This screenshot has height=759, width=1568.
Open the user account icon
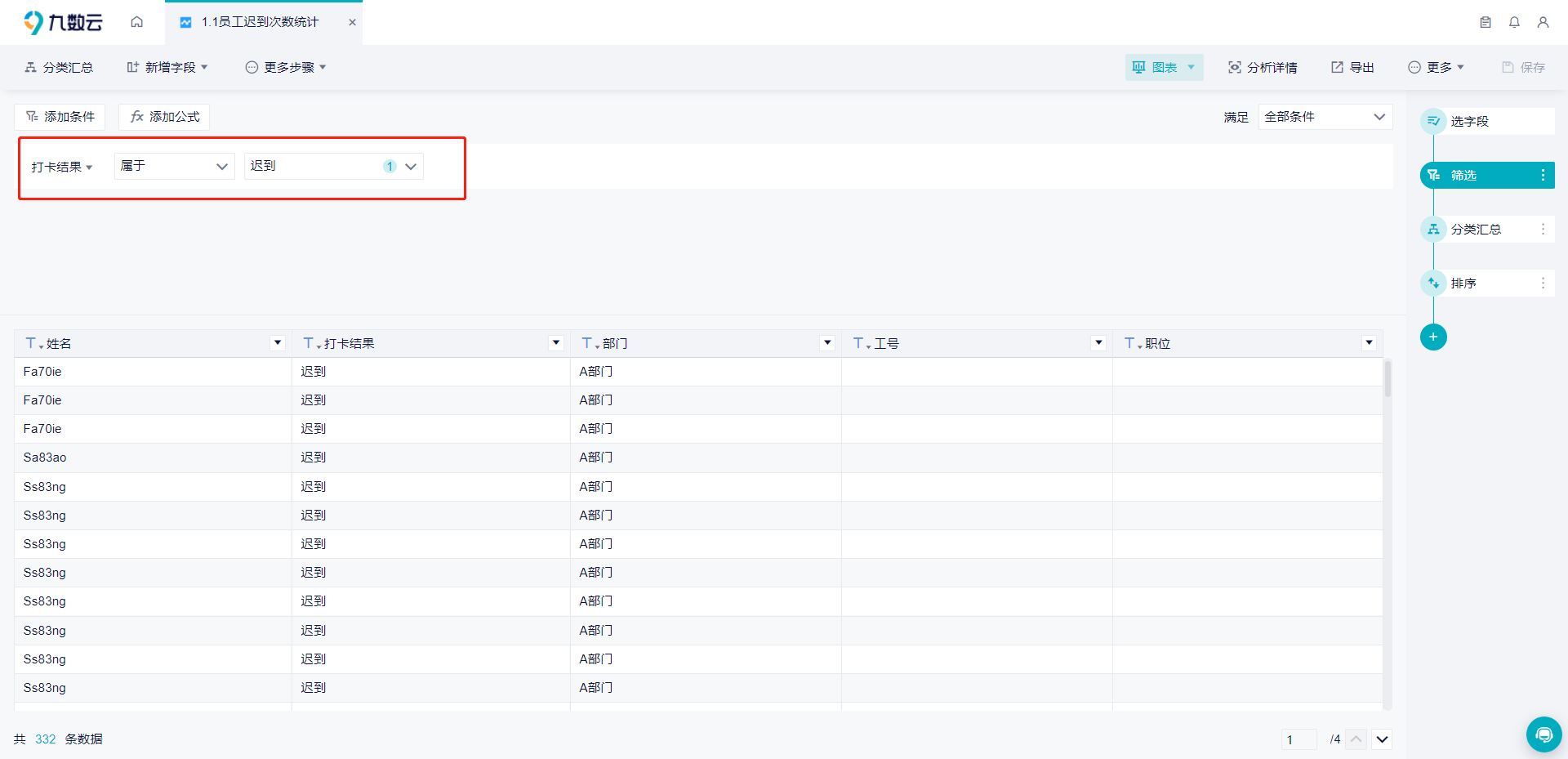coord(1543,22)
